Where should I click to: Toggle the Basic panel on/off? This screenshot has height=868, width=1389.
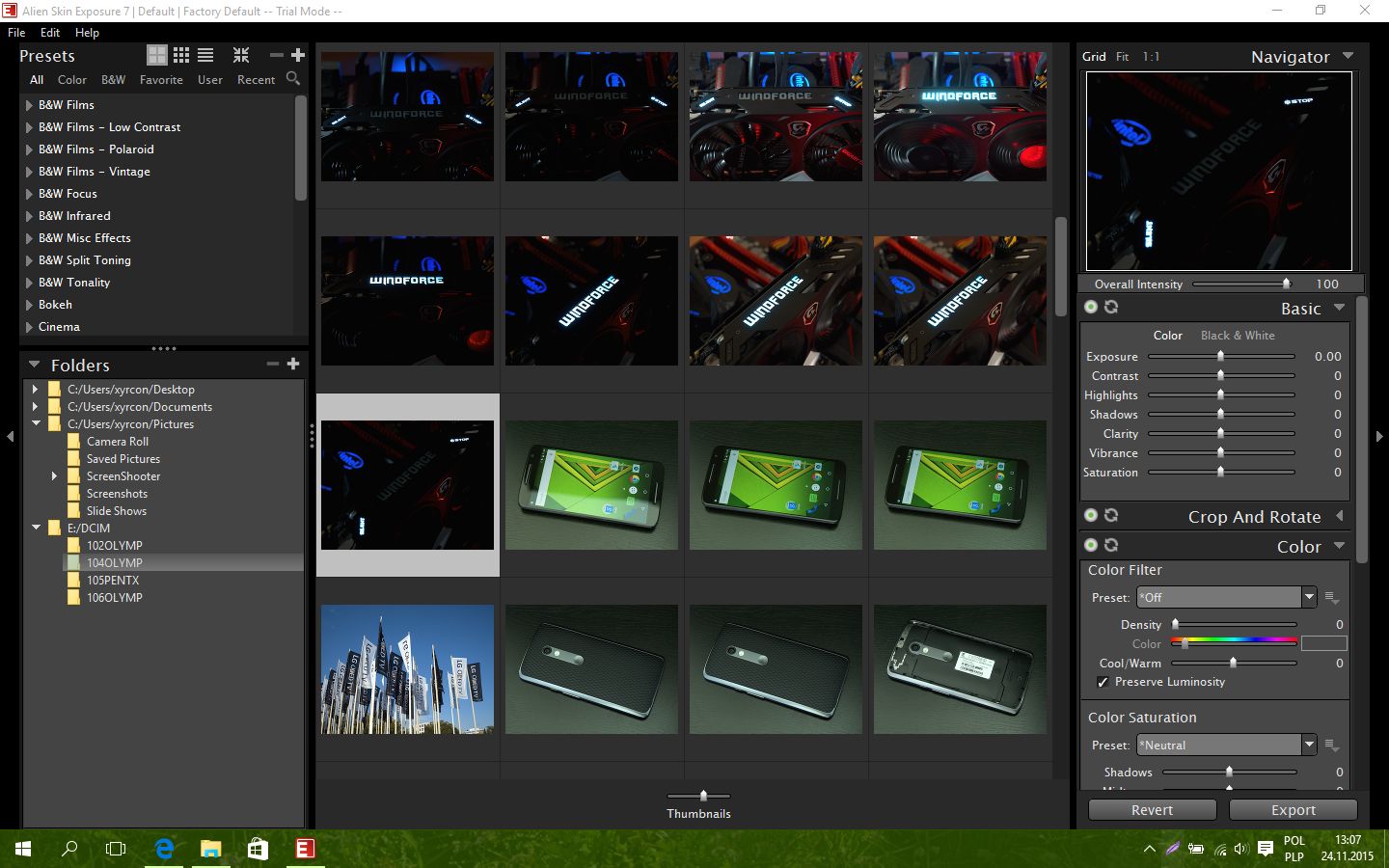tap(1091, 307)
